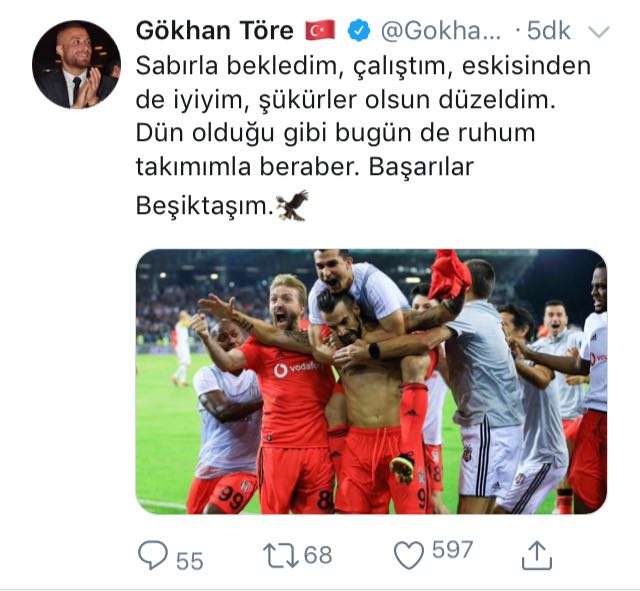Expand tweet options with the chevron arrow
The width and height of the screenshot is (640, 591).
click(599, 32)
